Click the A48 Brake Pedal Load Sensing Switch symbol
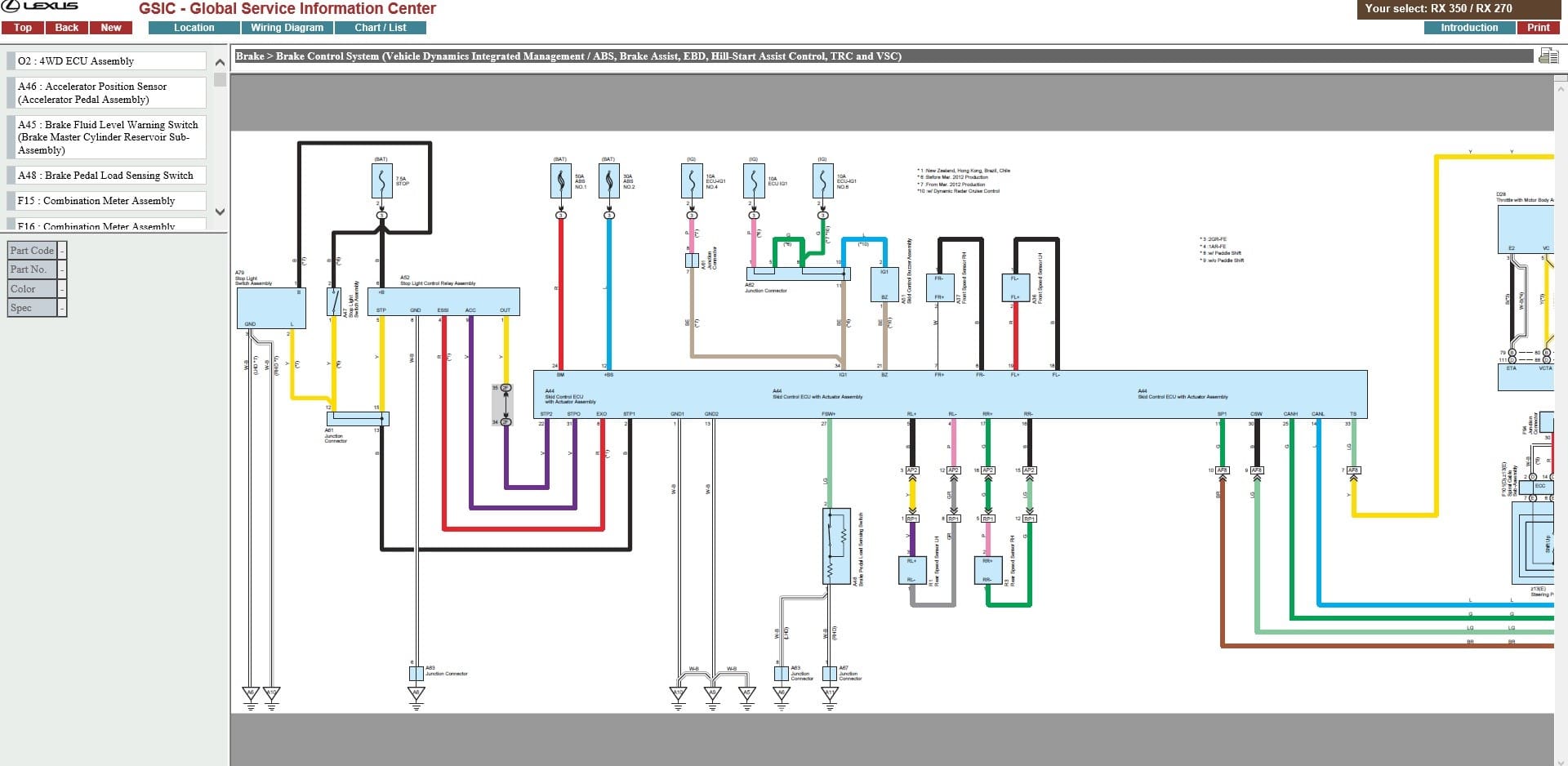 click(x=836, y=546)
